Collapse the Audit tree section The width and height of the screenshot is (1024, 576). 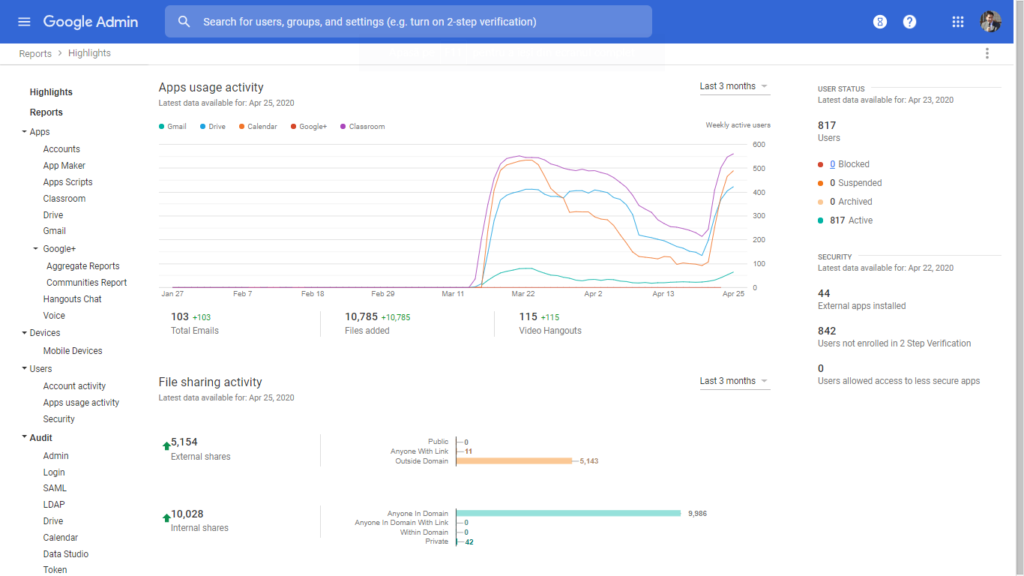point(24,437)
